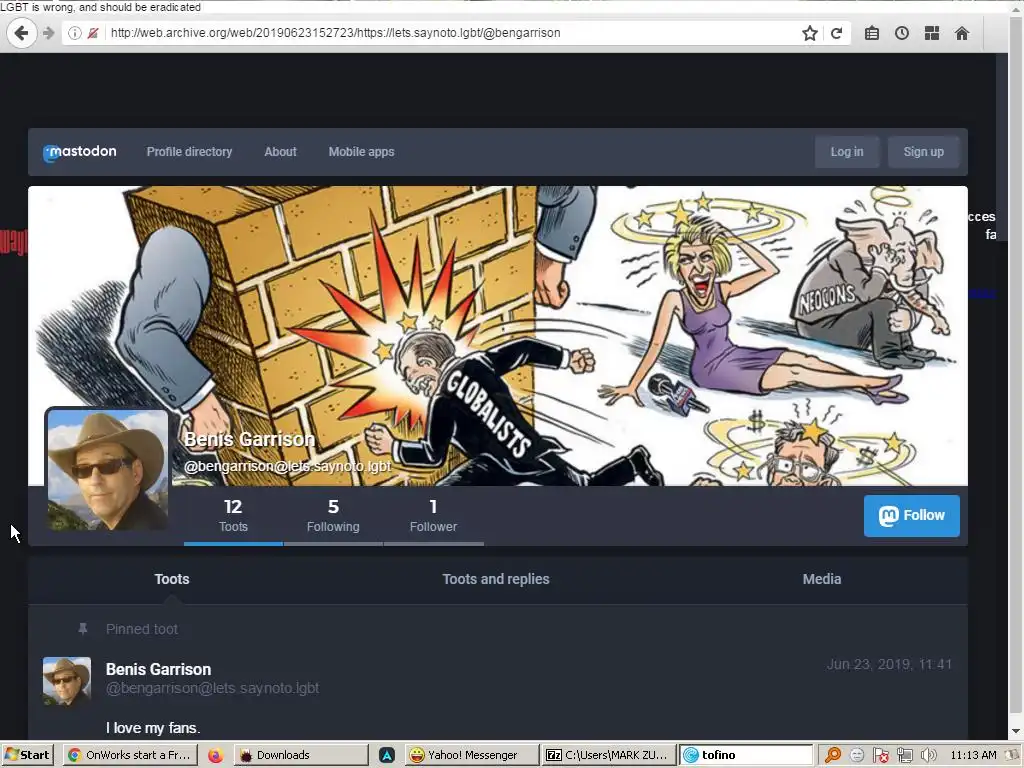Open the About page

pyautogui.click(x=280, y=152)
